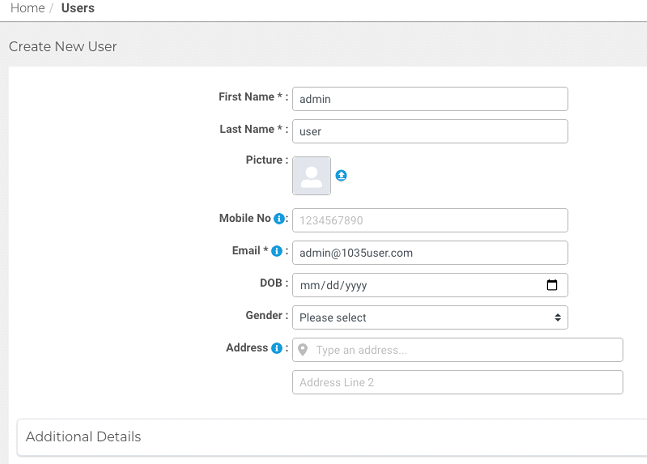Click the Type an address field
The height and width of the screenshot is (464, 647).
point(465,350)
